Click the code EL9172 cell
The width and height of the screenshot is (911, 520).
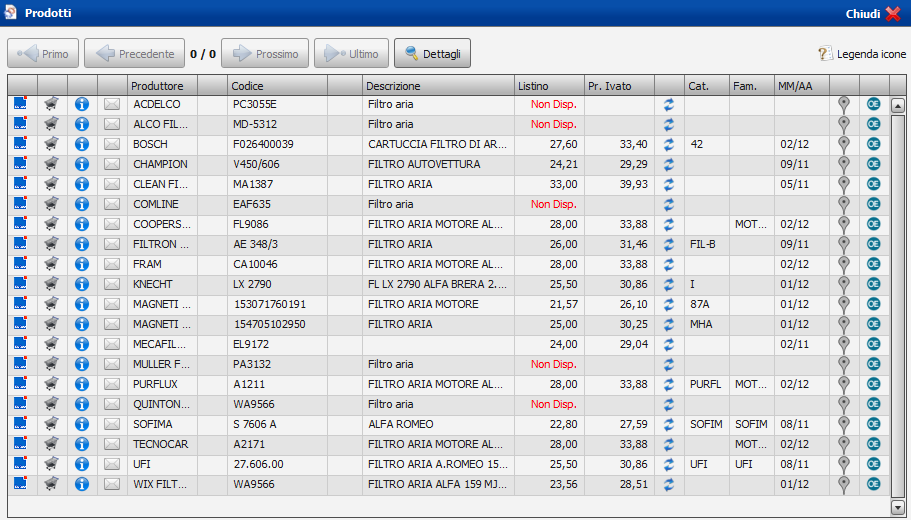pyautogui.click(x=278, y=344)
